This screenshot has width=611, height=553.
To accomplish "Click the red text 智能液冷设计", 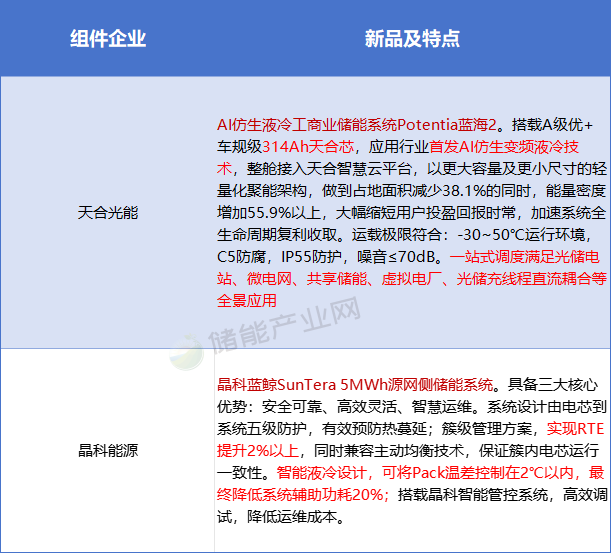I will (321, 473).
